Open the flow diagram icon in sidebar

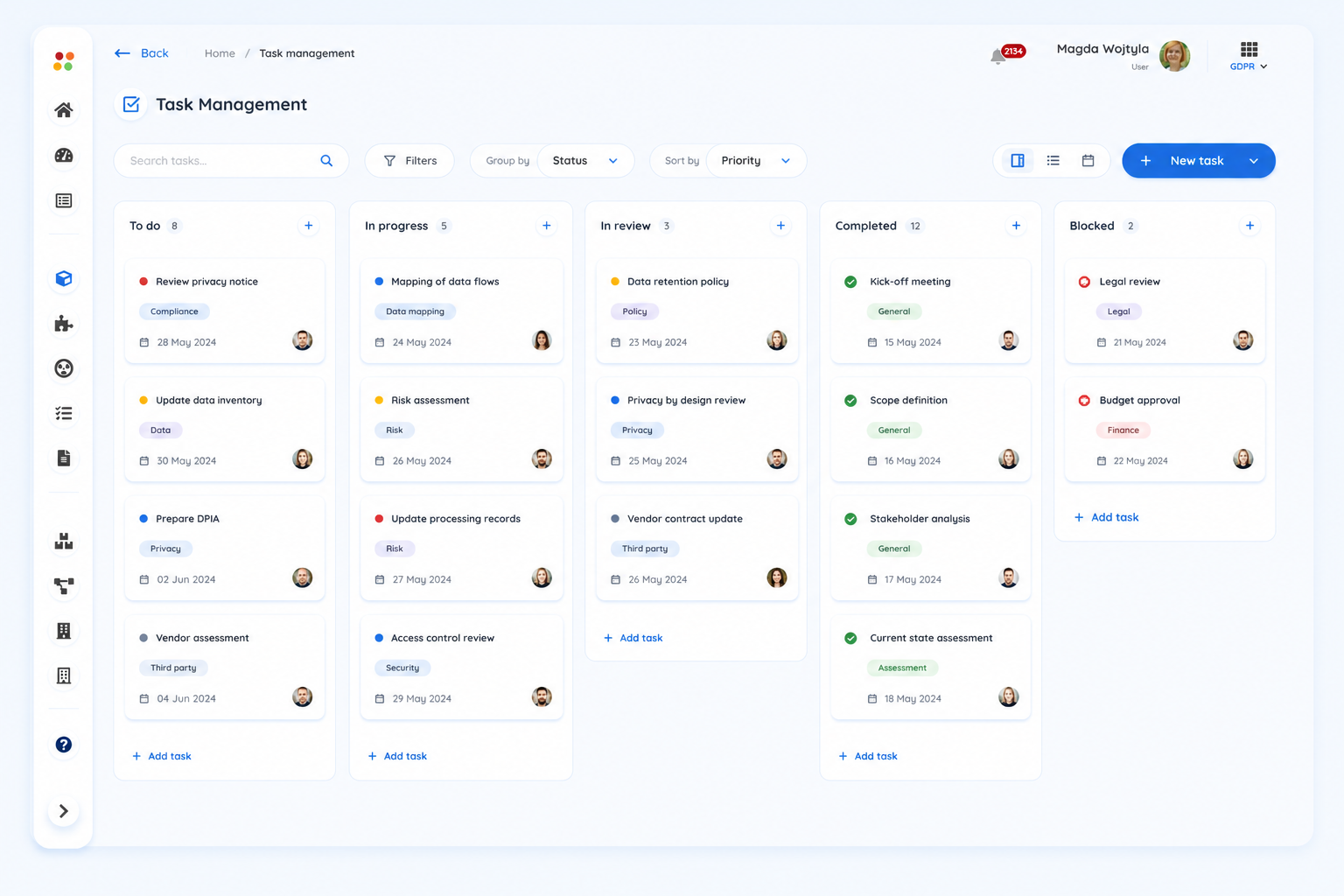[x=64, y=586]
